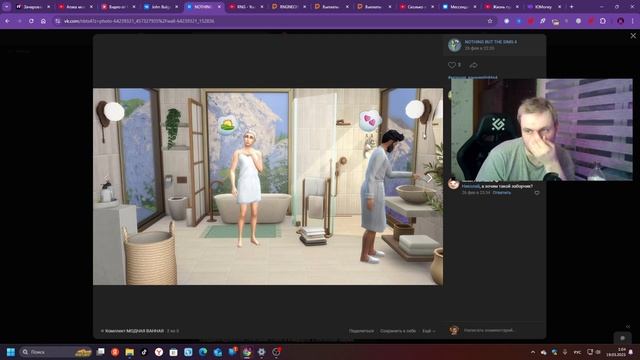Show hidden system tray icons
This screenshot has width=640, height=360.
533,352
